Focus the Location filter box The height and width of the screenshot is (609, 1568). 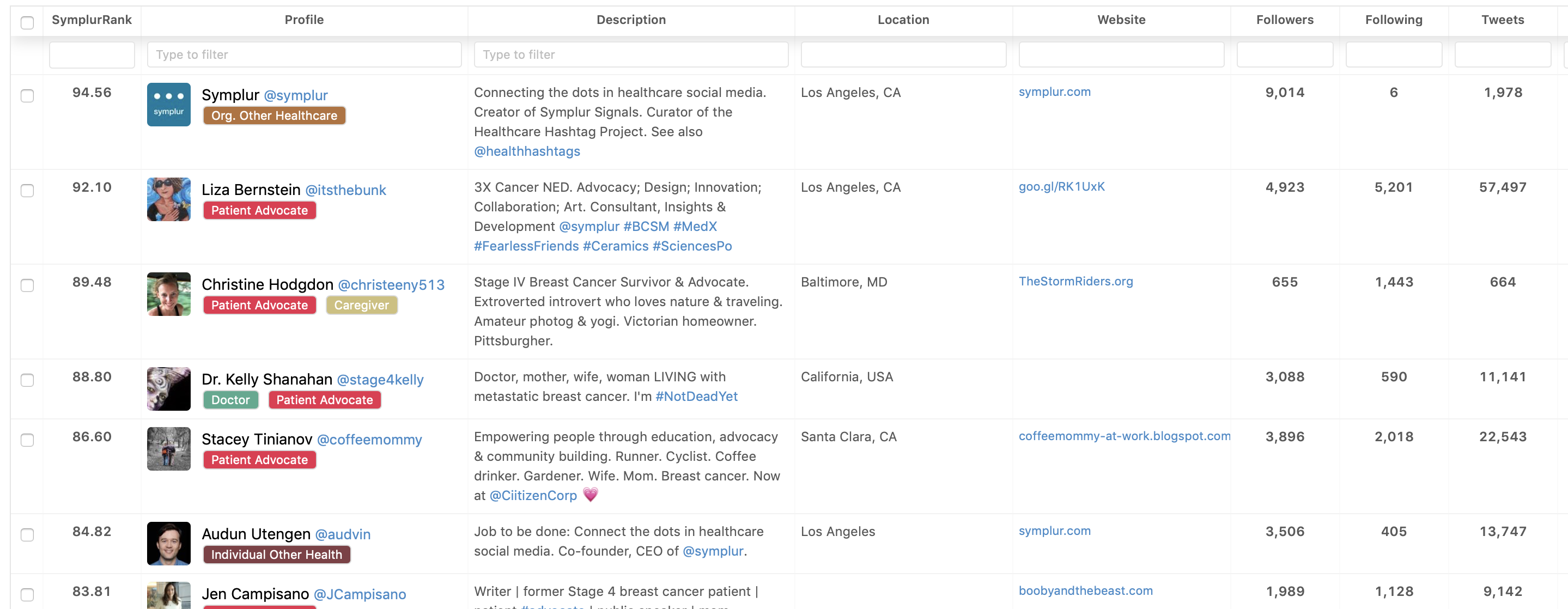pos(903,55)
